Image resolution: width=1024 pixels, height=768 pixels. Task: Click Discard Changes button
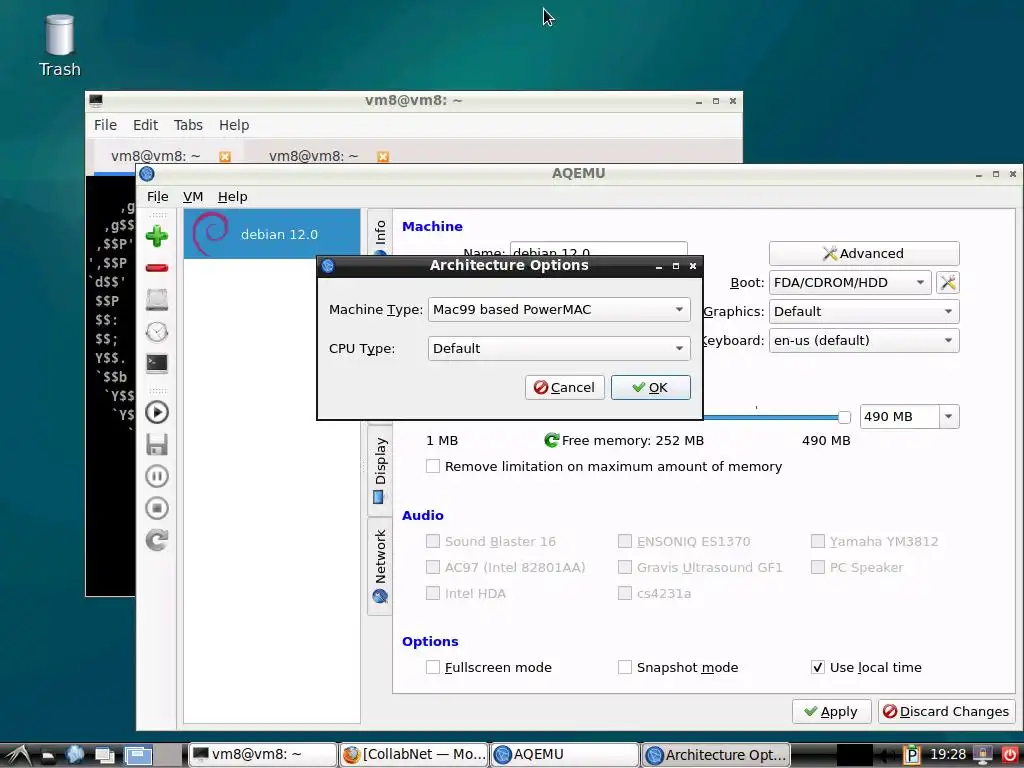tap(946, 711)
